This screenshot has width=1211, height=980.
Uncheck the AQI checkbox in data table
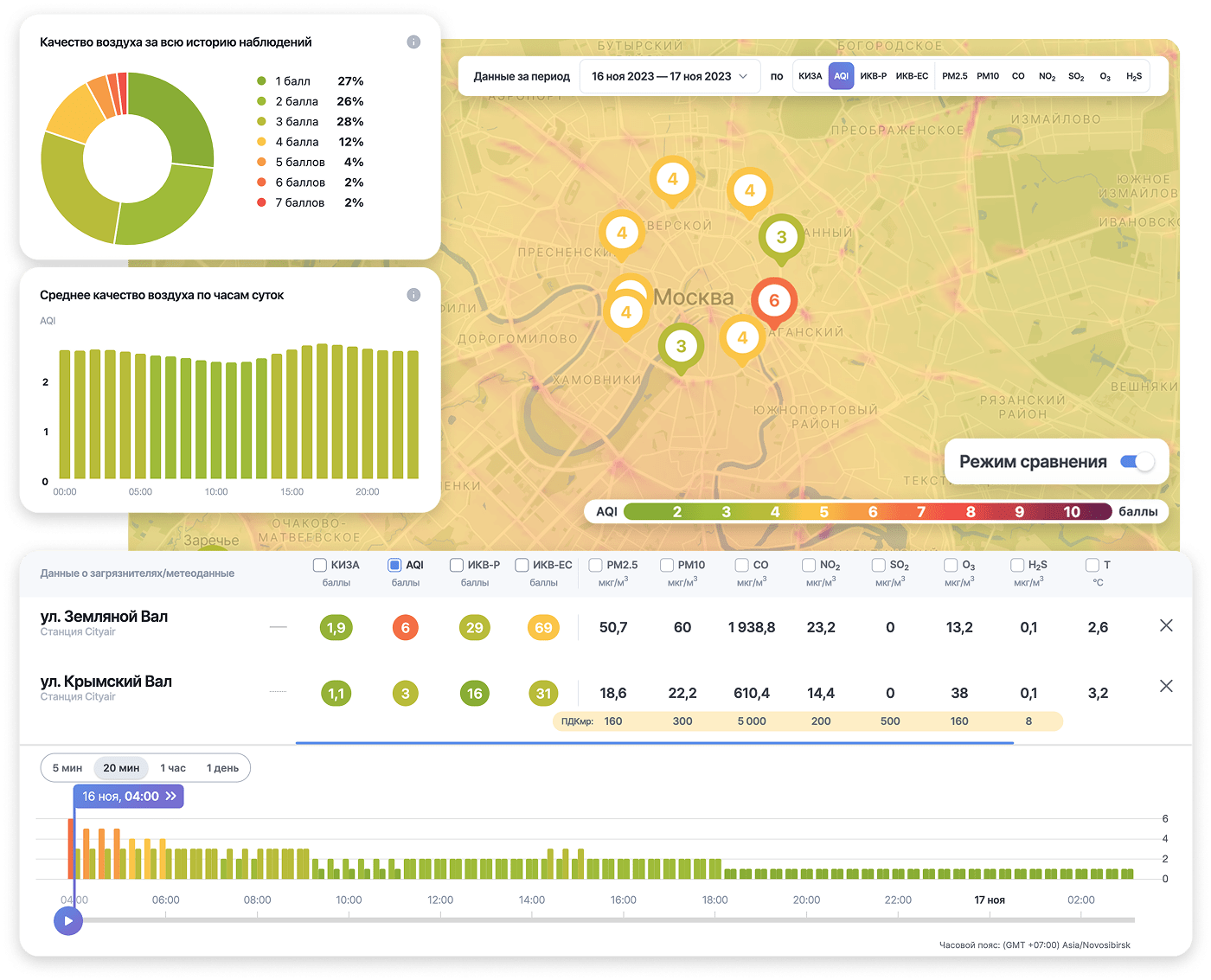(394, 565)
